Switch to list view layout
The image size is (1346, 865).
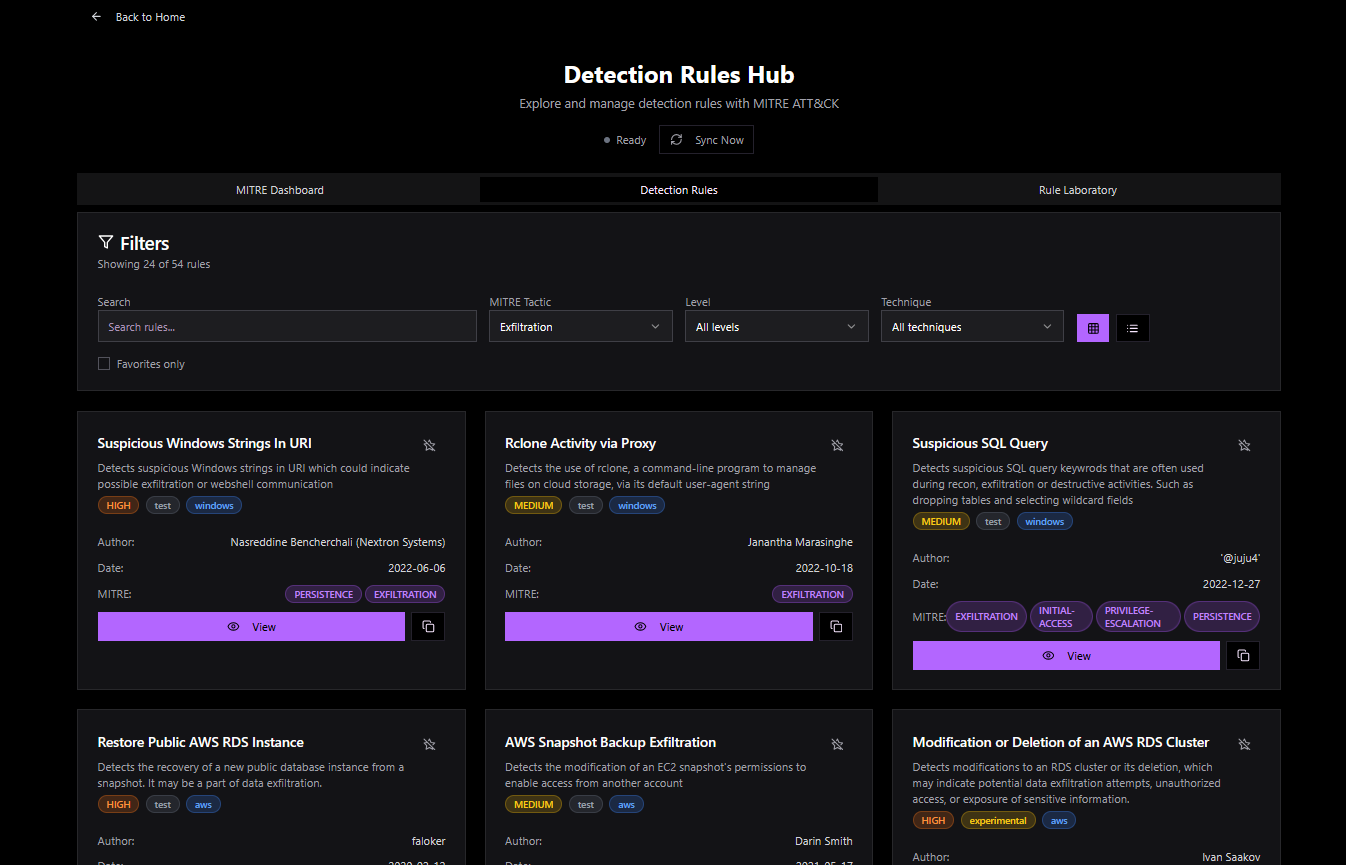click(1132, 328)
